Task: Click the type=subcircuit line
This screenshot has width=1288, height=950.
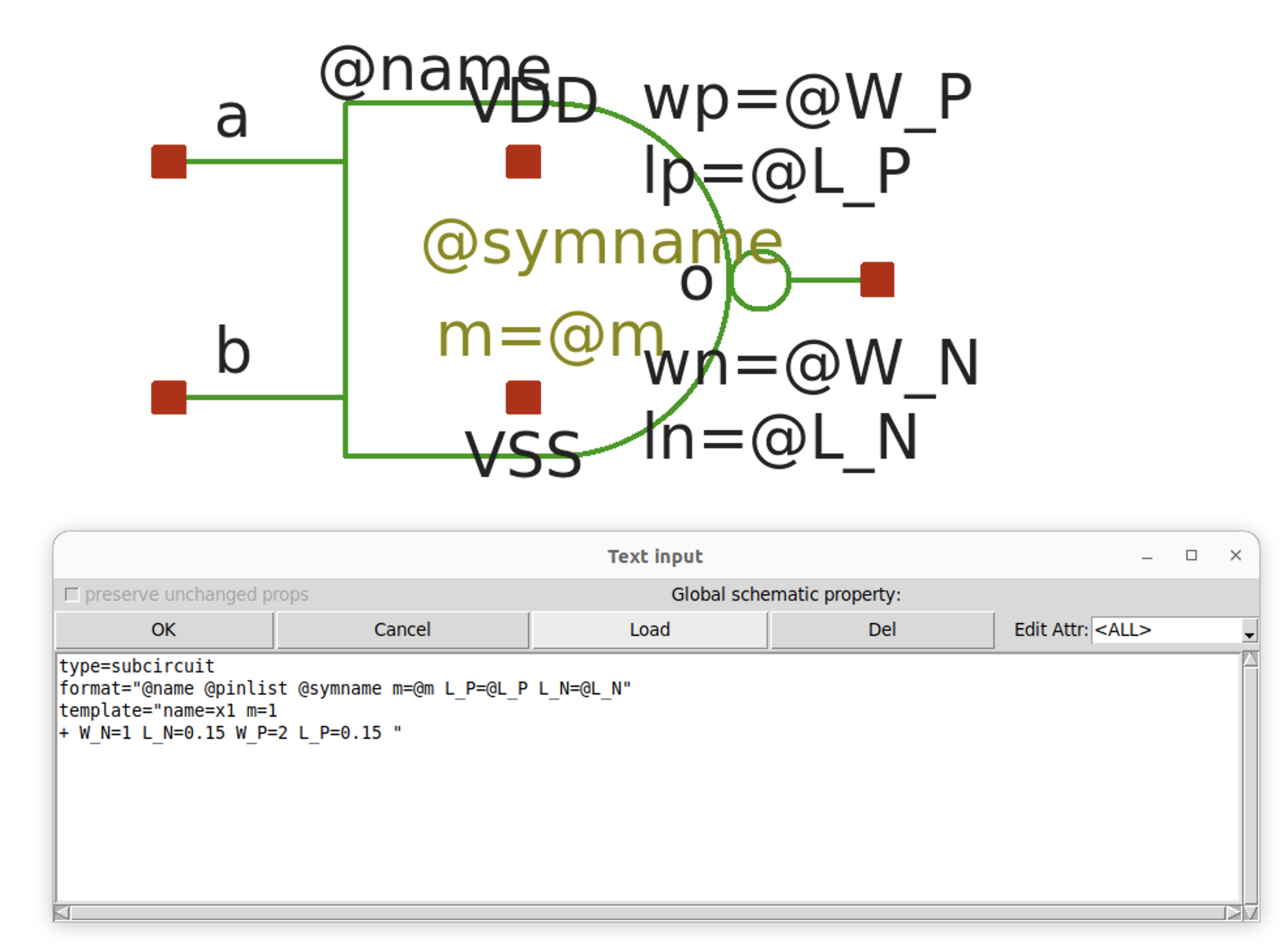Action: pos(137,666)
